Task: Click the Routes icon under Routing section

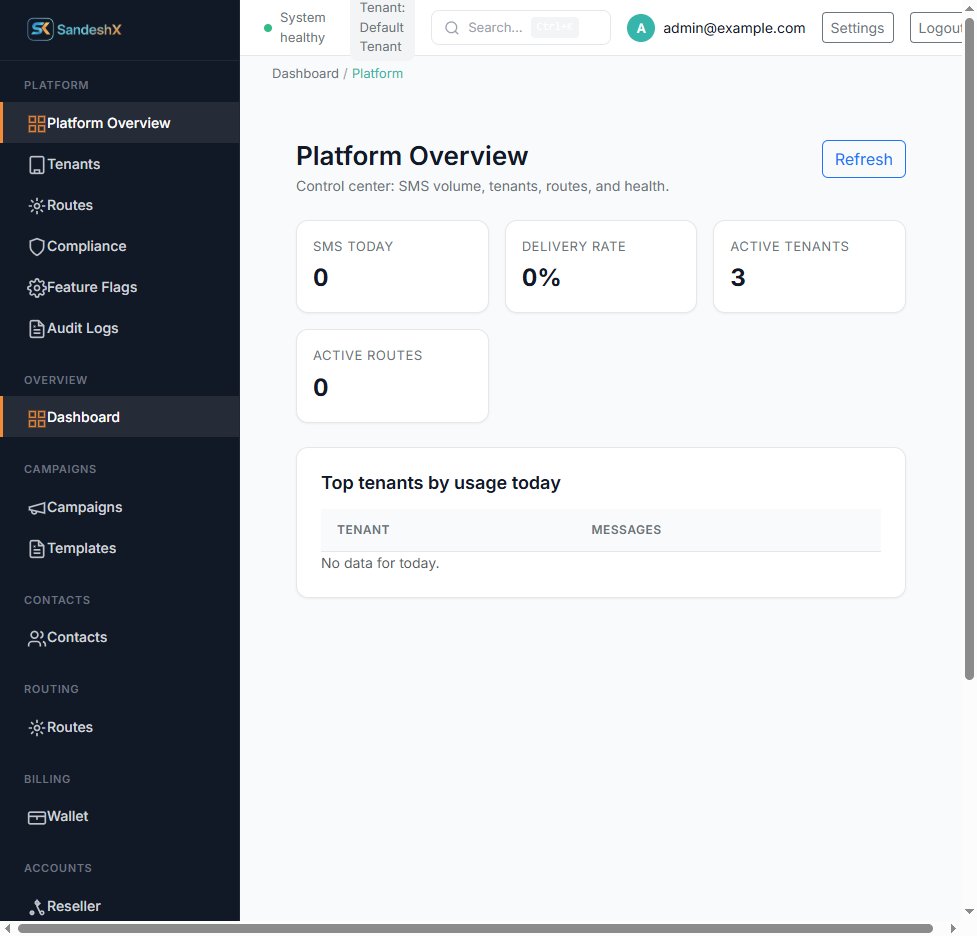Action: 37,727
